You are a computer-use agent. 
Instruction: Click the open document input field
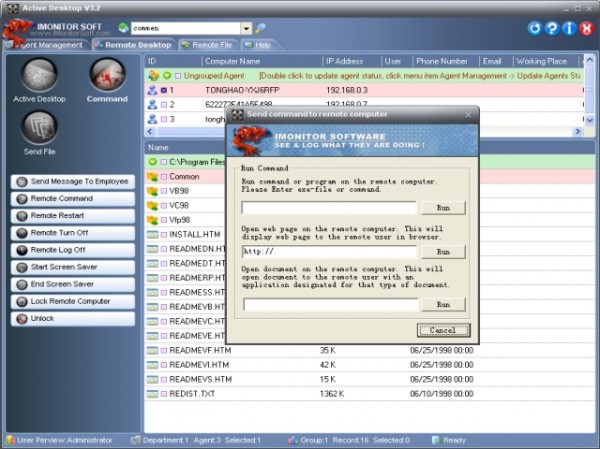330,305
